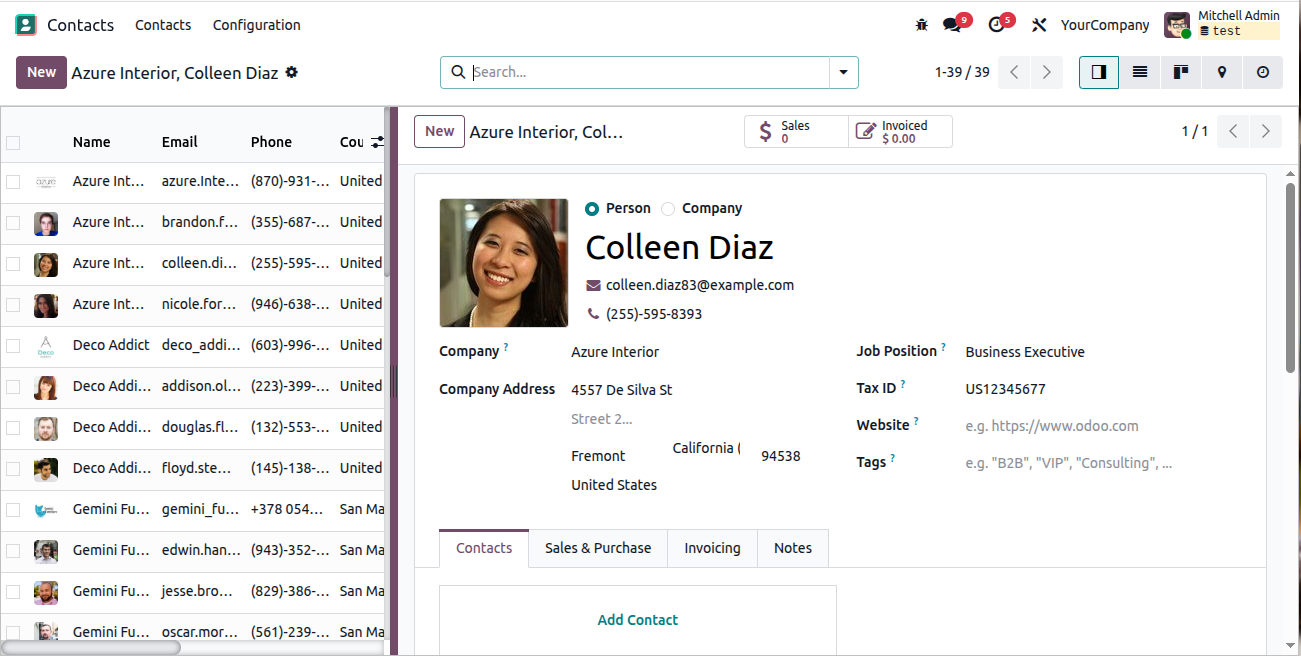
Task: Open the conversations chat bubble icon
Action: coord(952,25)
